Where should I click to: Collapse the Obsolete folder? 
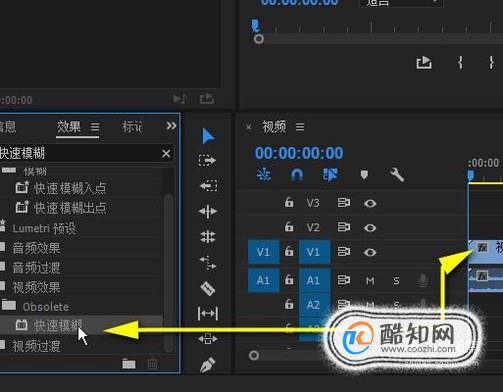point(46,307)
